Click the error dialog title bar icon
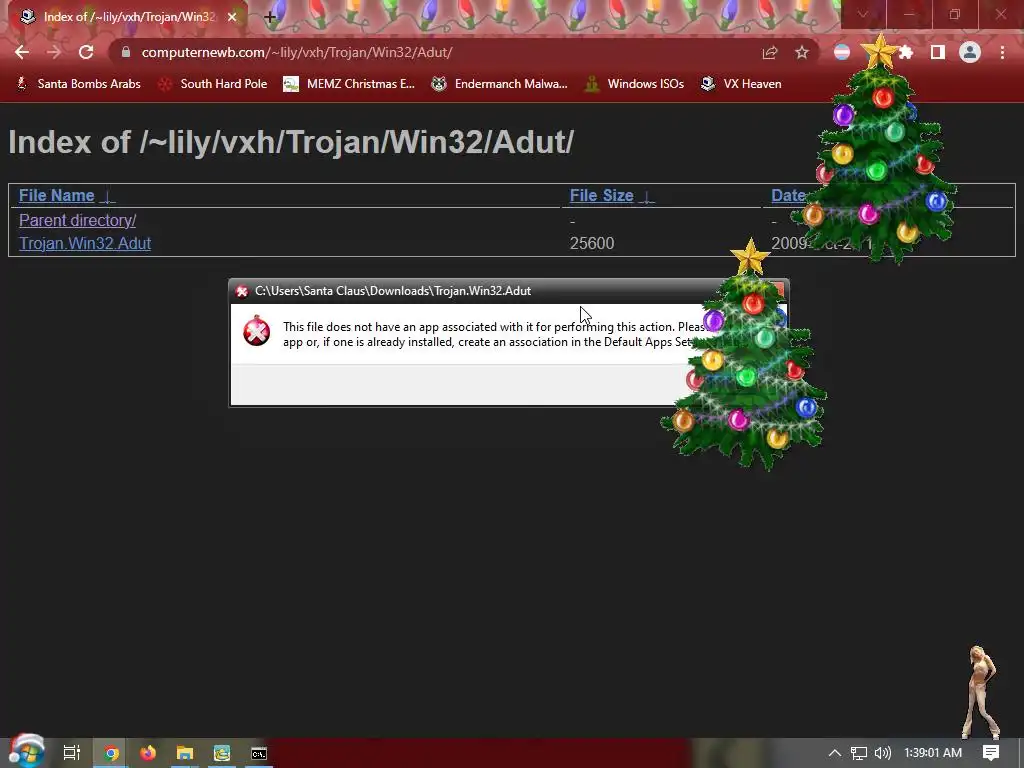This screenshot has height=768, width=1024. pyautogui.click(x=242, y=291)
